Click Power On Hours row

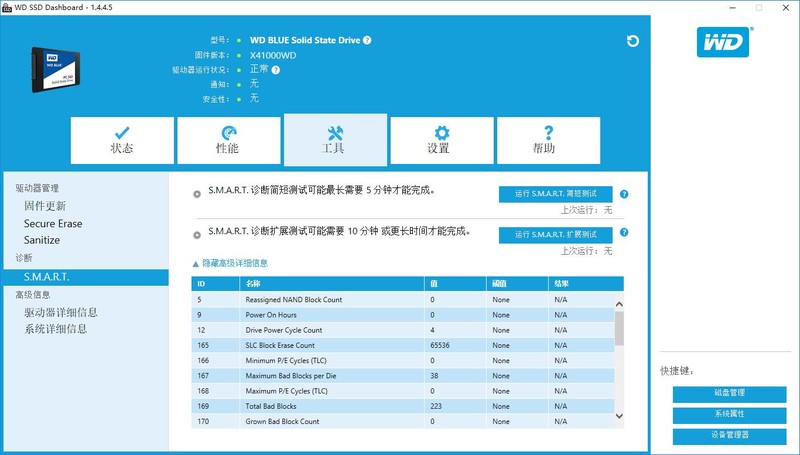(x=403, y=315)
